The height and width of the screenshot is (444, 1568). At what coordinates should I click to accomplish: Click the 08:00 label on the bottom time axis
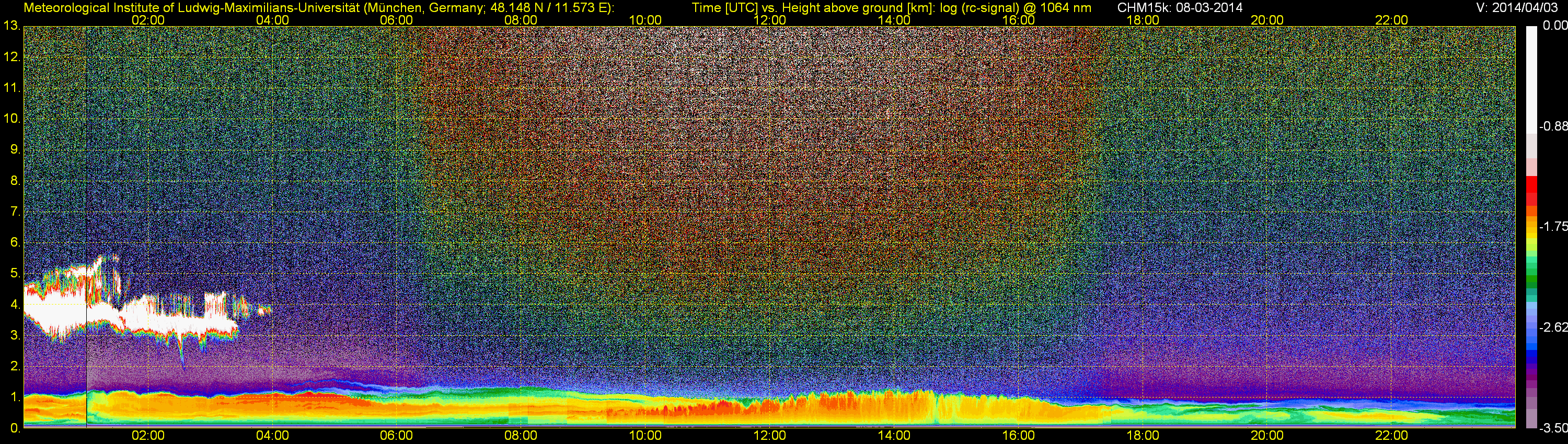[521, 436]
